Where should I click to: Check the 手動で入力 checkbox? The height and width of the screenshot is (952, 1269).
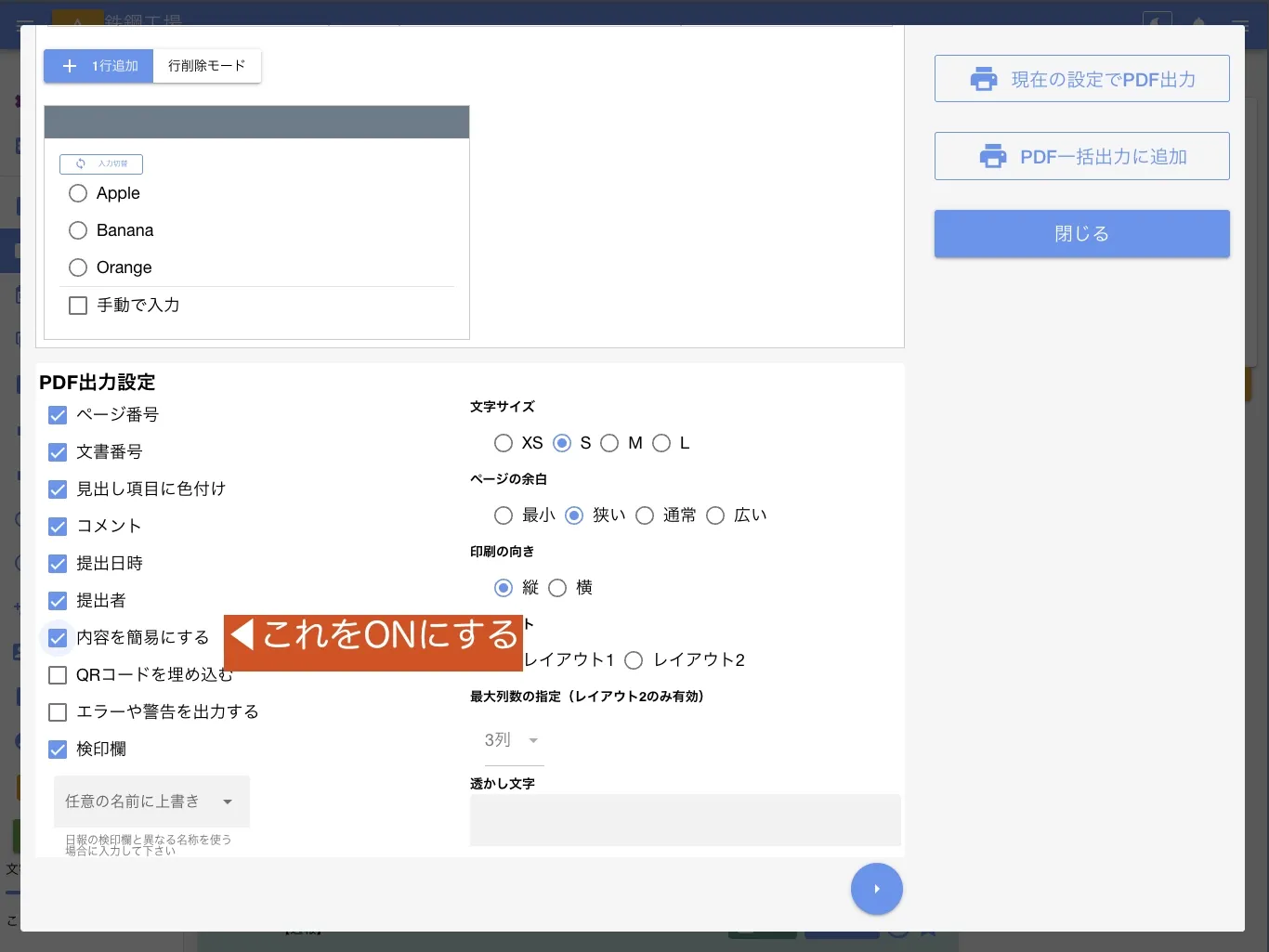pos(78,306)
